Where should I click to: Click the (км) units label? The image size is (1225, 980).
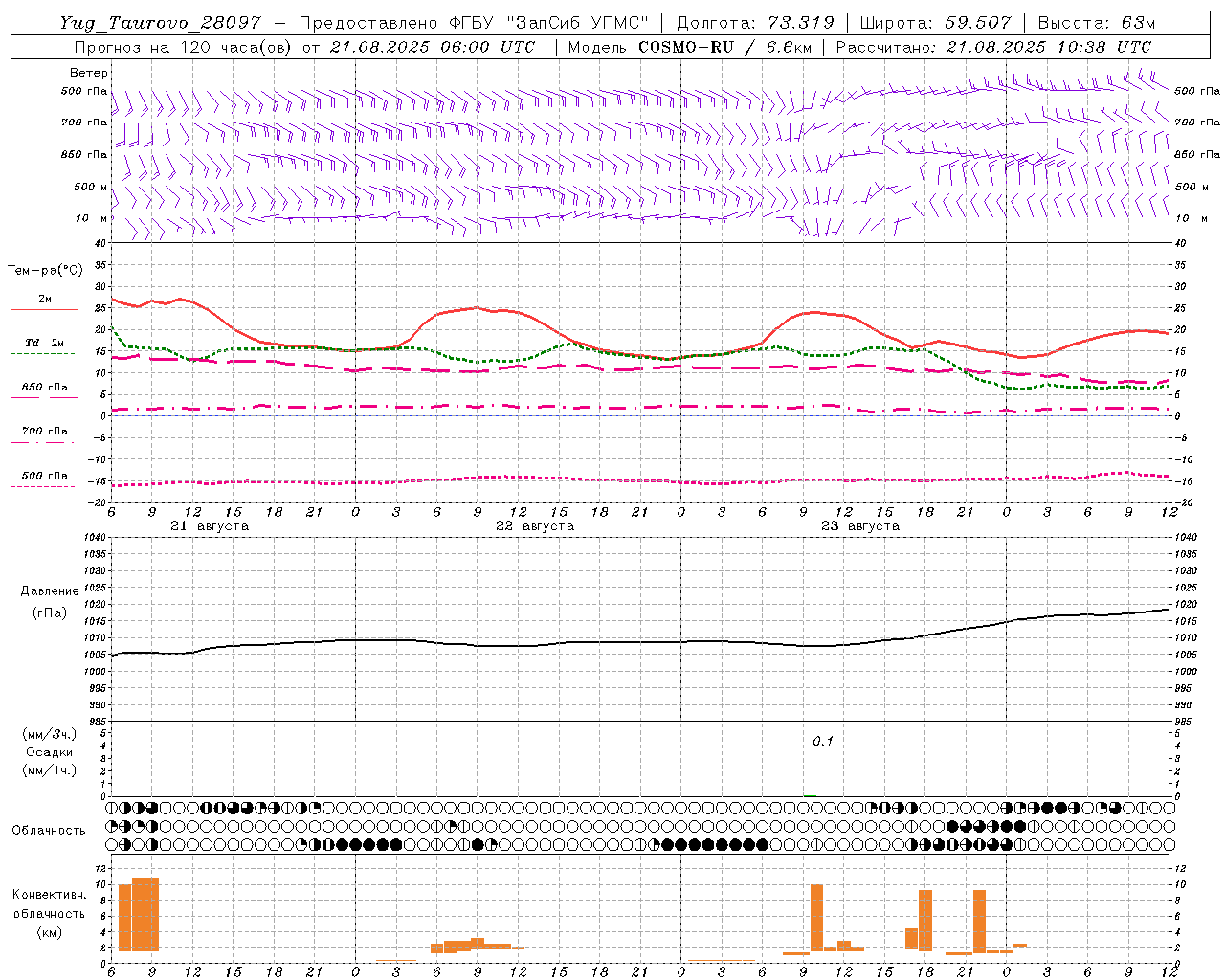pos(50,932)
